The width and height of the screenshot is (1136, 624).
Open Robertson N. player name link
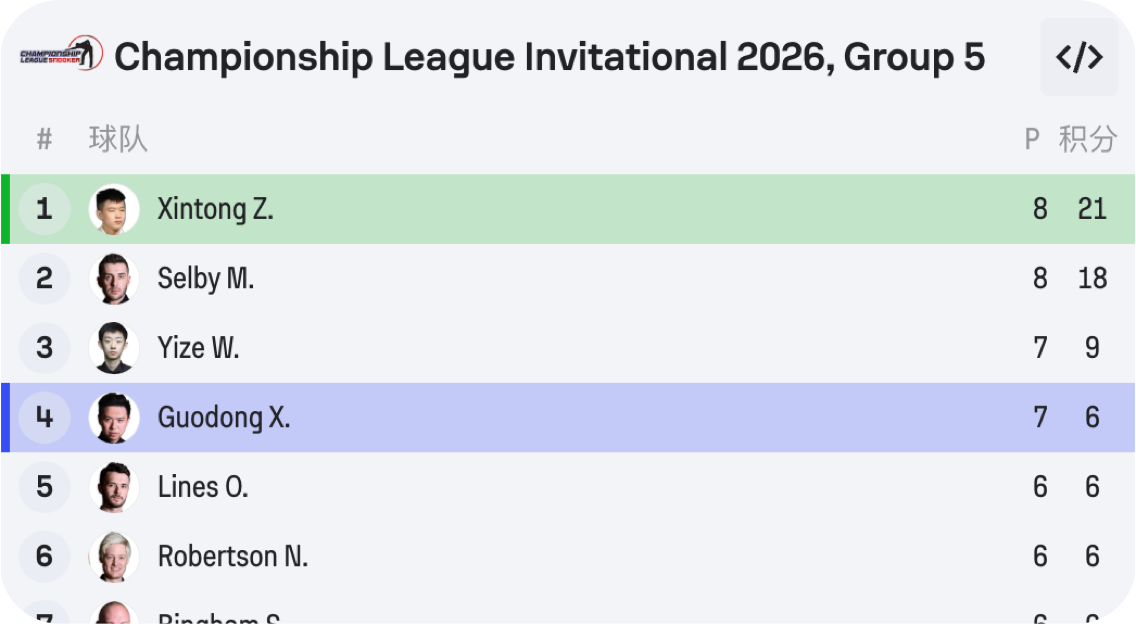pos(233,556)
